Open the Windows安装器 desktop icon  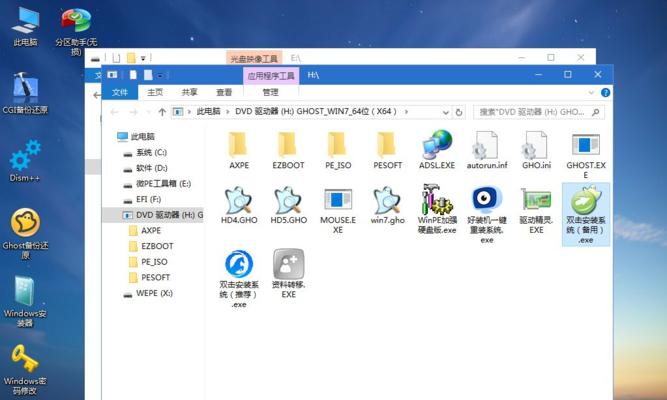(x=25, y=301)
